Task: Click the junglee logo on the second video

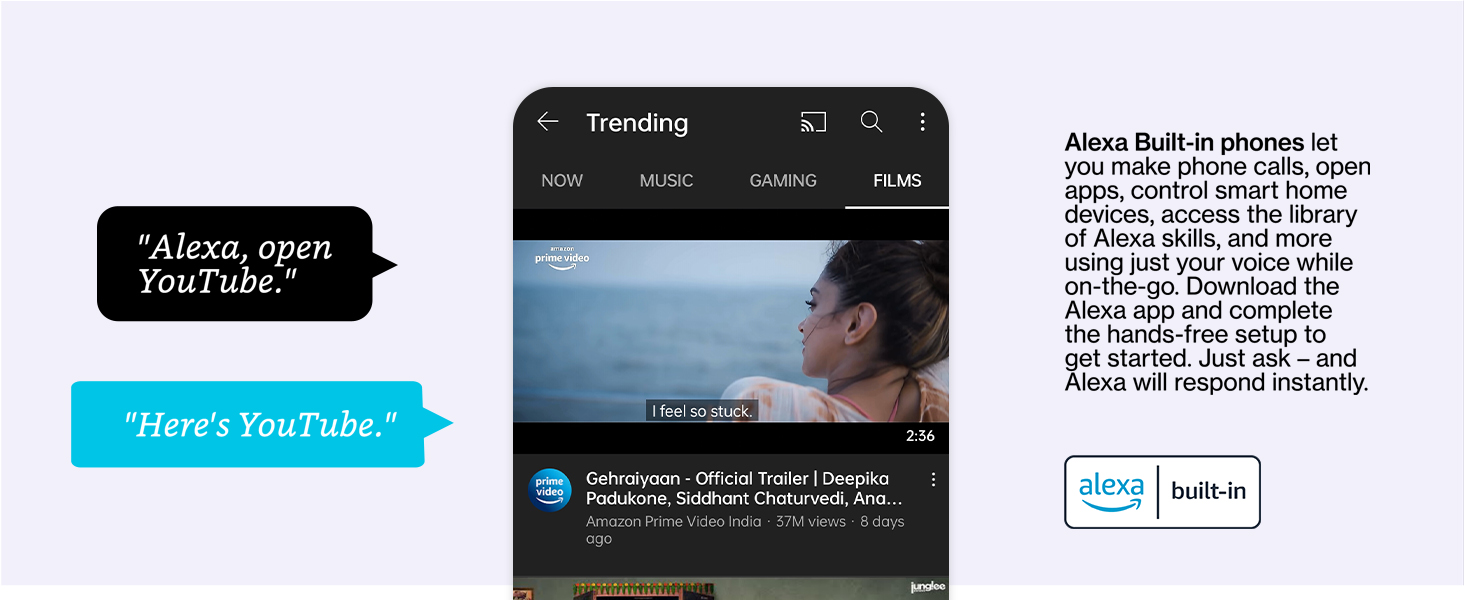Action: point(927,587)
